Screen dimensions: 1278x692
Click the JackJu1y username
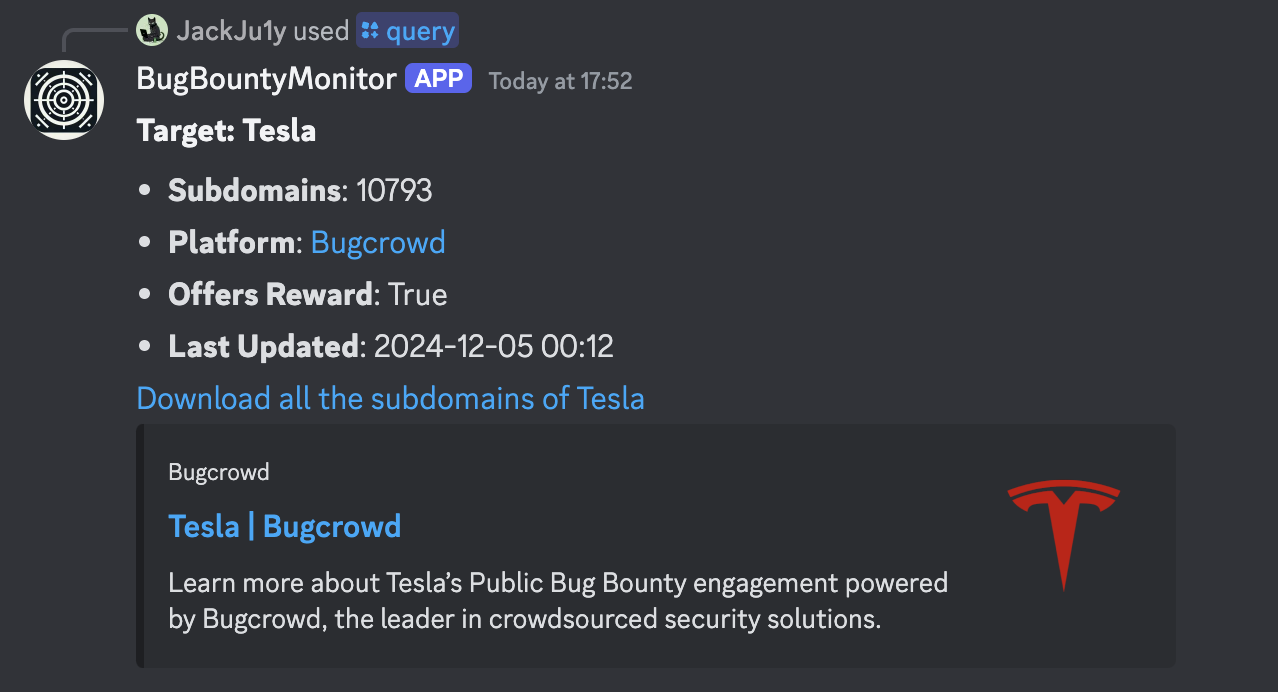(x=231, y=31)
